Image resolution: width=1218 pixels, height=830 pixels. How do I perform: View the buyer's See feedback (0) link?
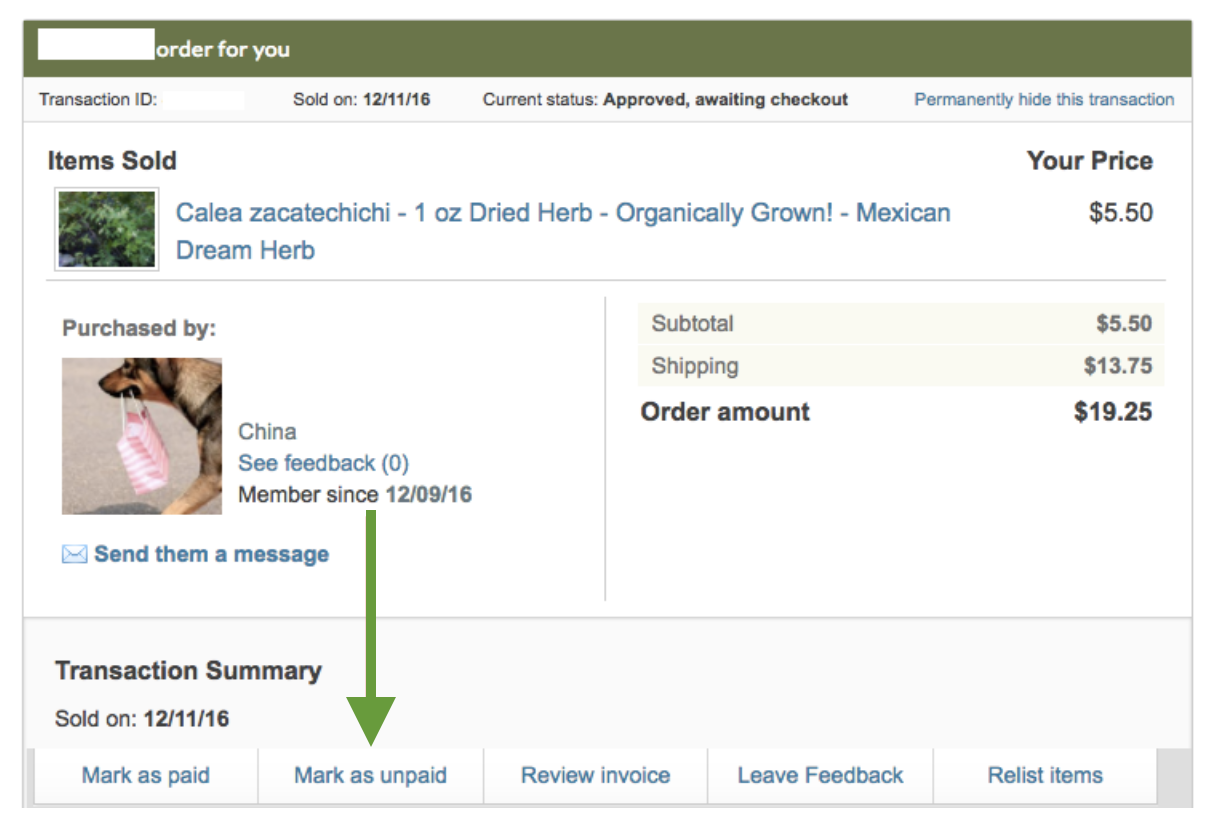point(323,463)
